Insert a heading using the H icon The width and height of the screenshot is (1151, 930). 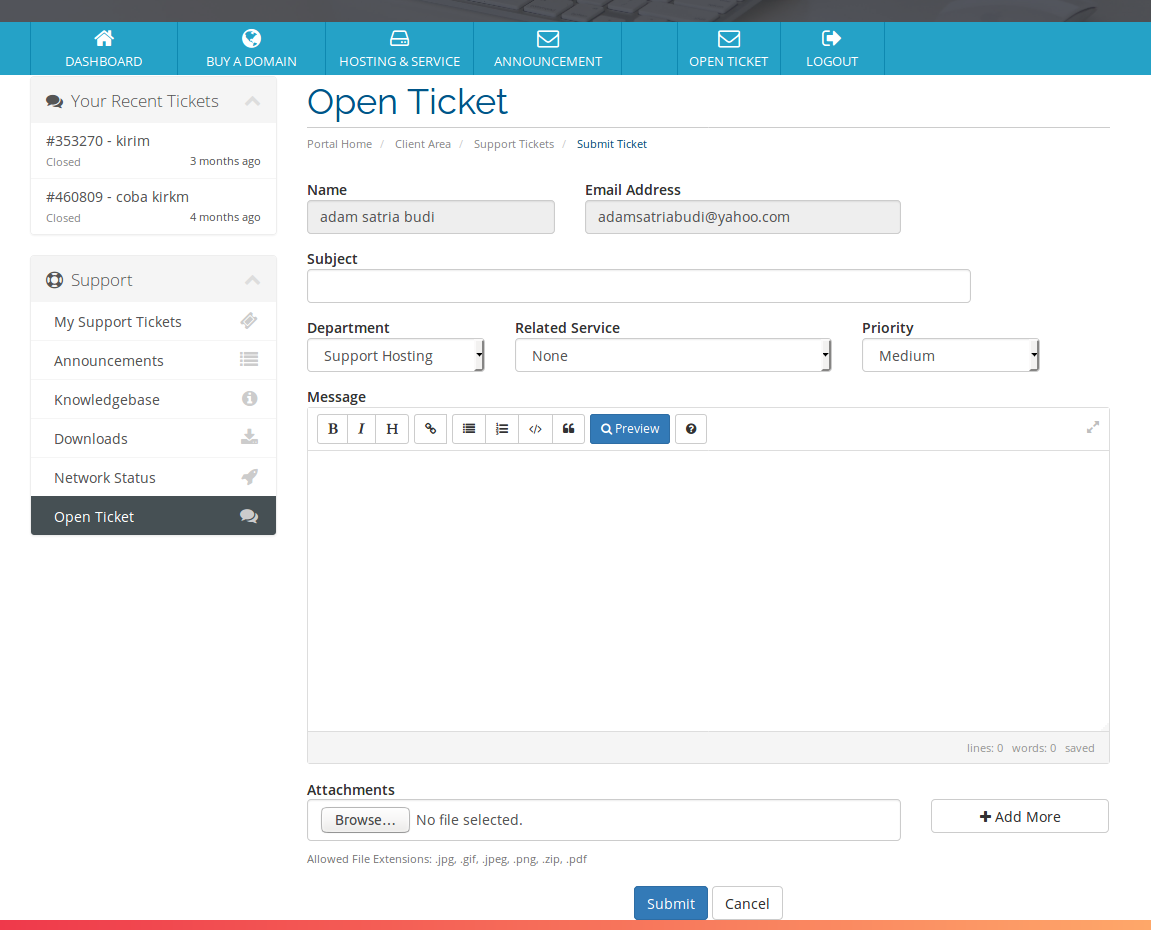coord(392,428)
